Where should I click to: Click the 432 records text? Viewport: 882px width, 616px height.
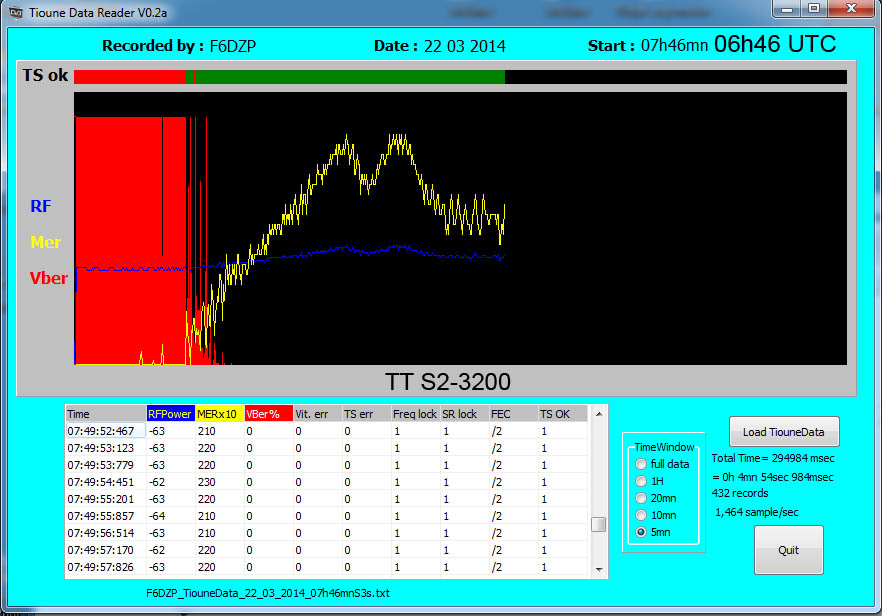coord(740,493)
